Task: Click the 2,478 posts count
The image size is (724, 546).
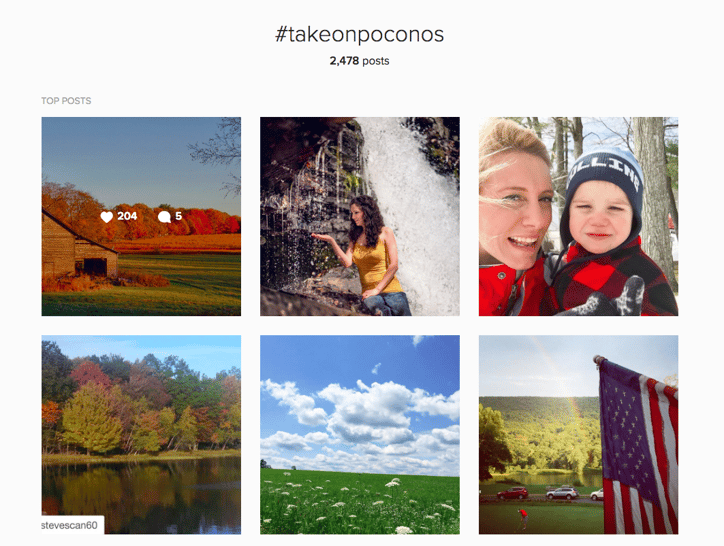Action: point(359,61)
